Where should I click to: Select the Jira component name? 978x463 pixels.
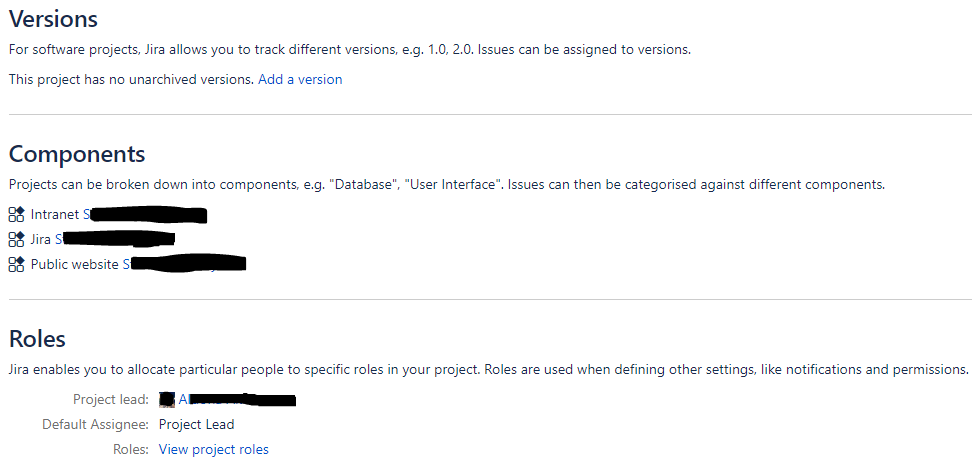[41, 240]
